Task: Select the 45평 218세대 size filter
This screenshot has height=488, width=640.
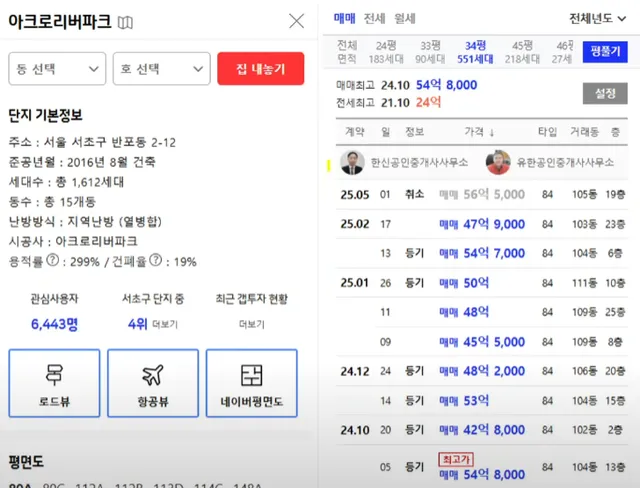Action: point(522,52)
